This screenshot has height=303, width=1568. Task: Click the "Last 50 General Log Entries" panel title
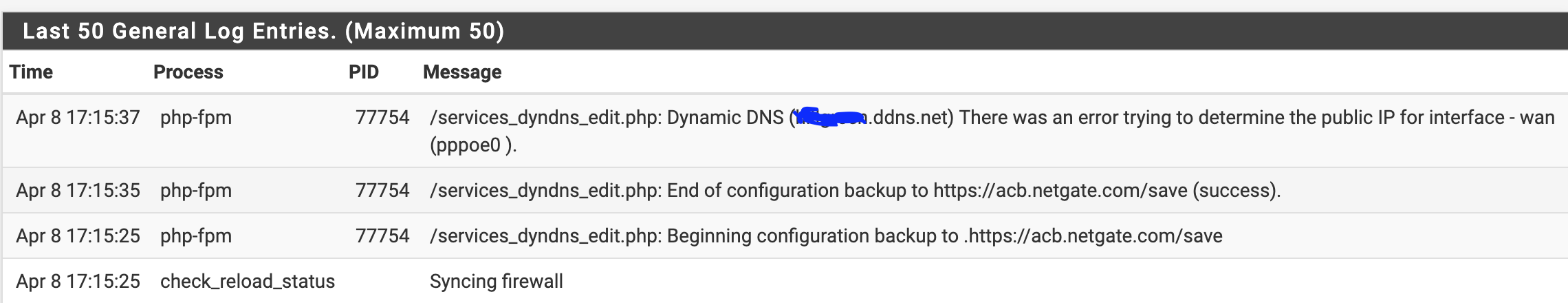coord(263,31)
